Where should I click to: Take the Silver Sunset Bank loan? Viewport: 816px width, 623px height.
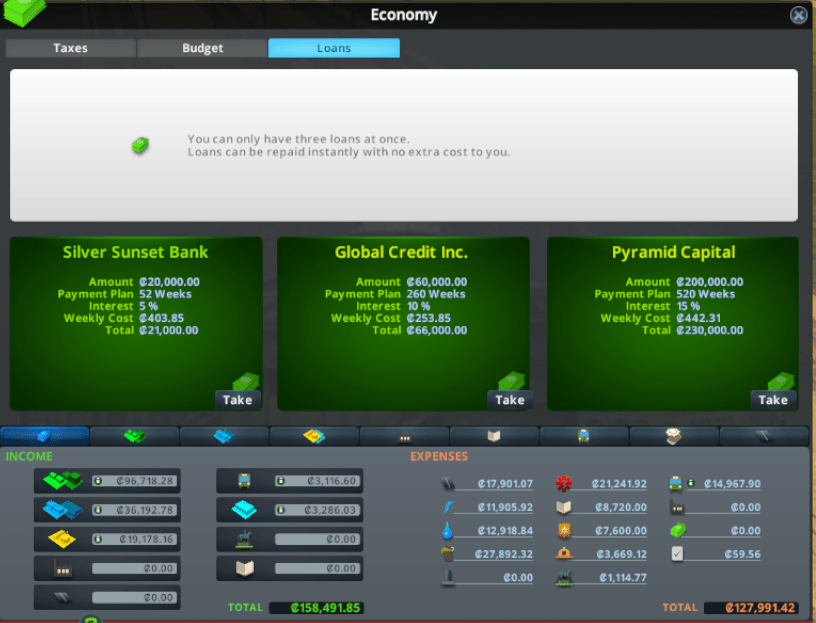[x=238, y=400]
